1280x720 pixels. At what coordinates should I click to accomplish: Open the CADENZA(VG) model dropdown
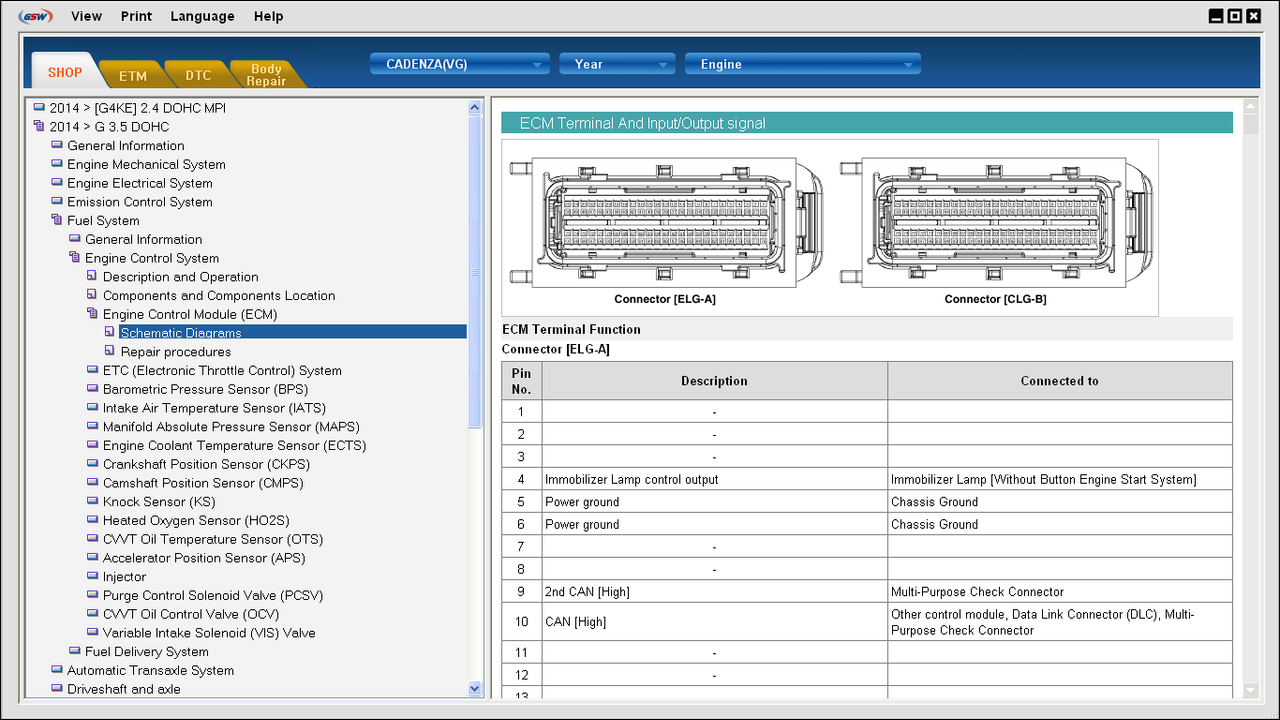461,64
